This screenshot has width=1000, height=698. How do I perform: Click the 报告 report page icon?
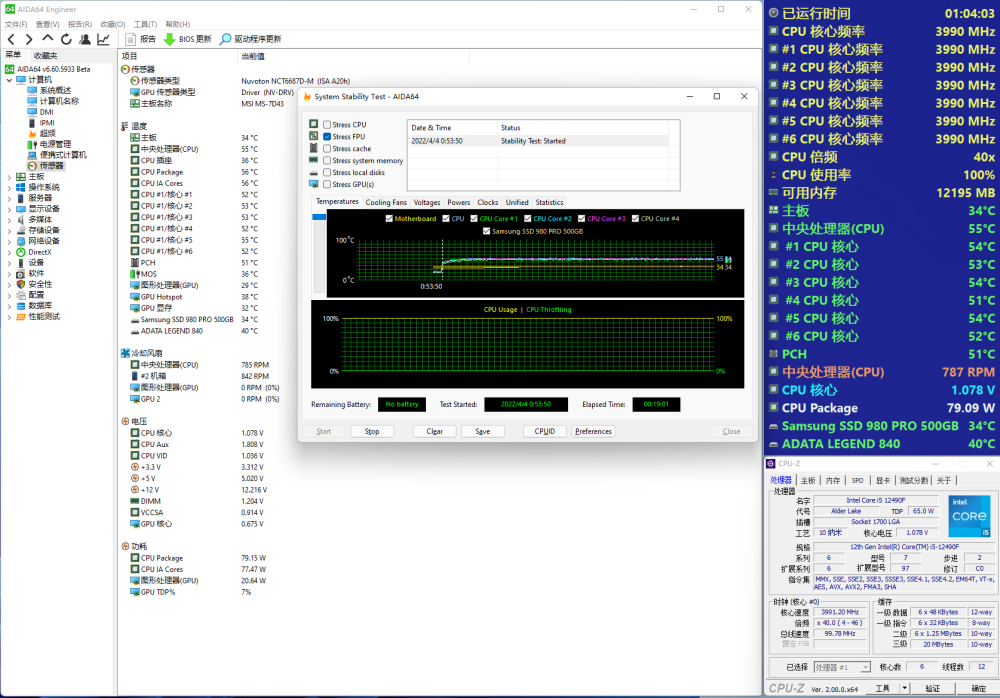click(x=129, y=39)
